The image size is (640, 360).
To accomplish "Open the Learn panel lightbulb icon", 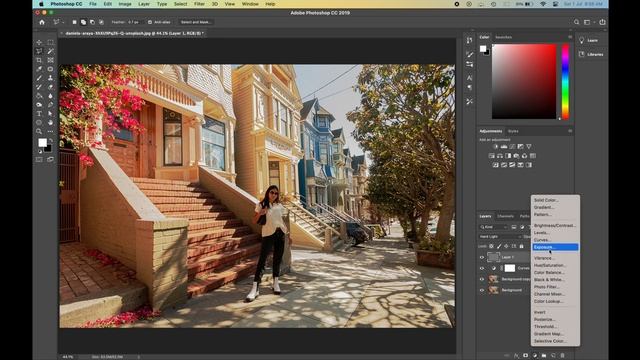I will (x=582, y=40).
